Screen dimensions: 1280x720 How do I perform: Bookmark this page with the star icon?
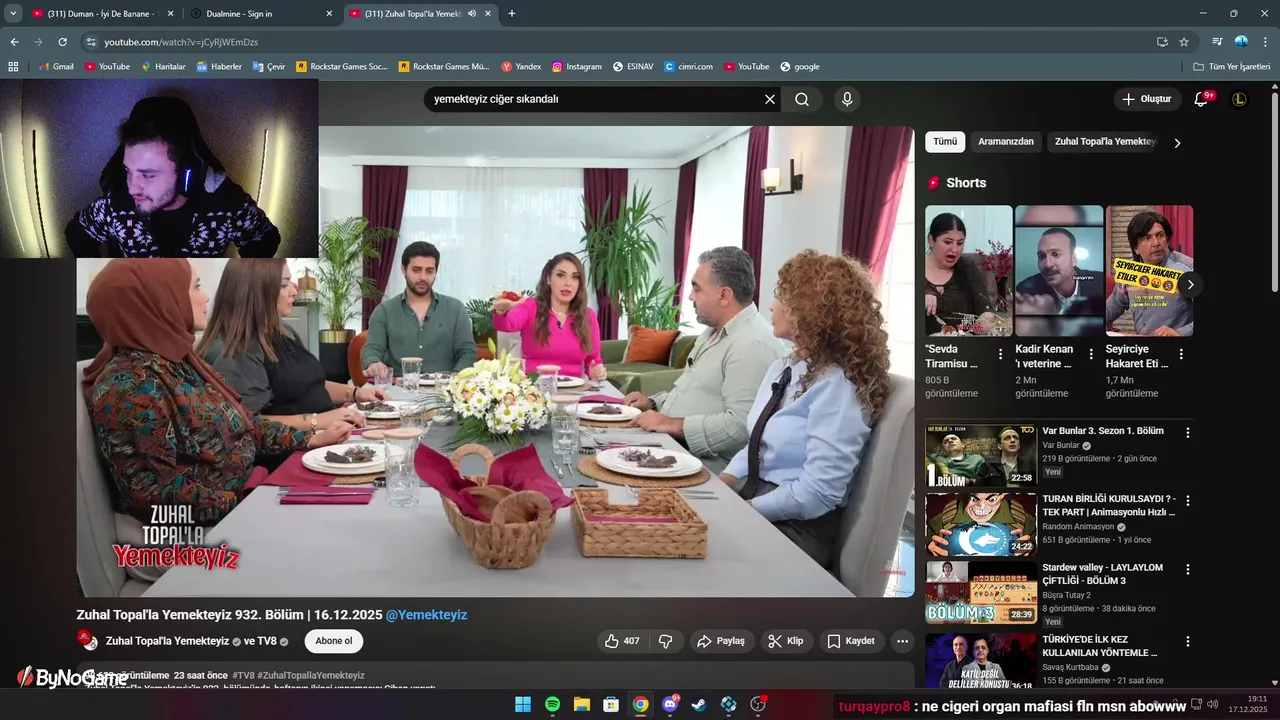tap(1184, 42)
